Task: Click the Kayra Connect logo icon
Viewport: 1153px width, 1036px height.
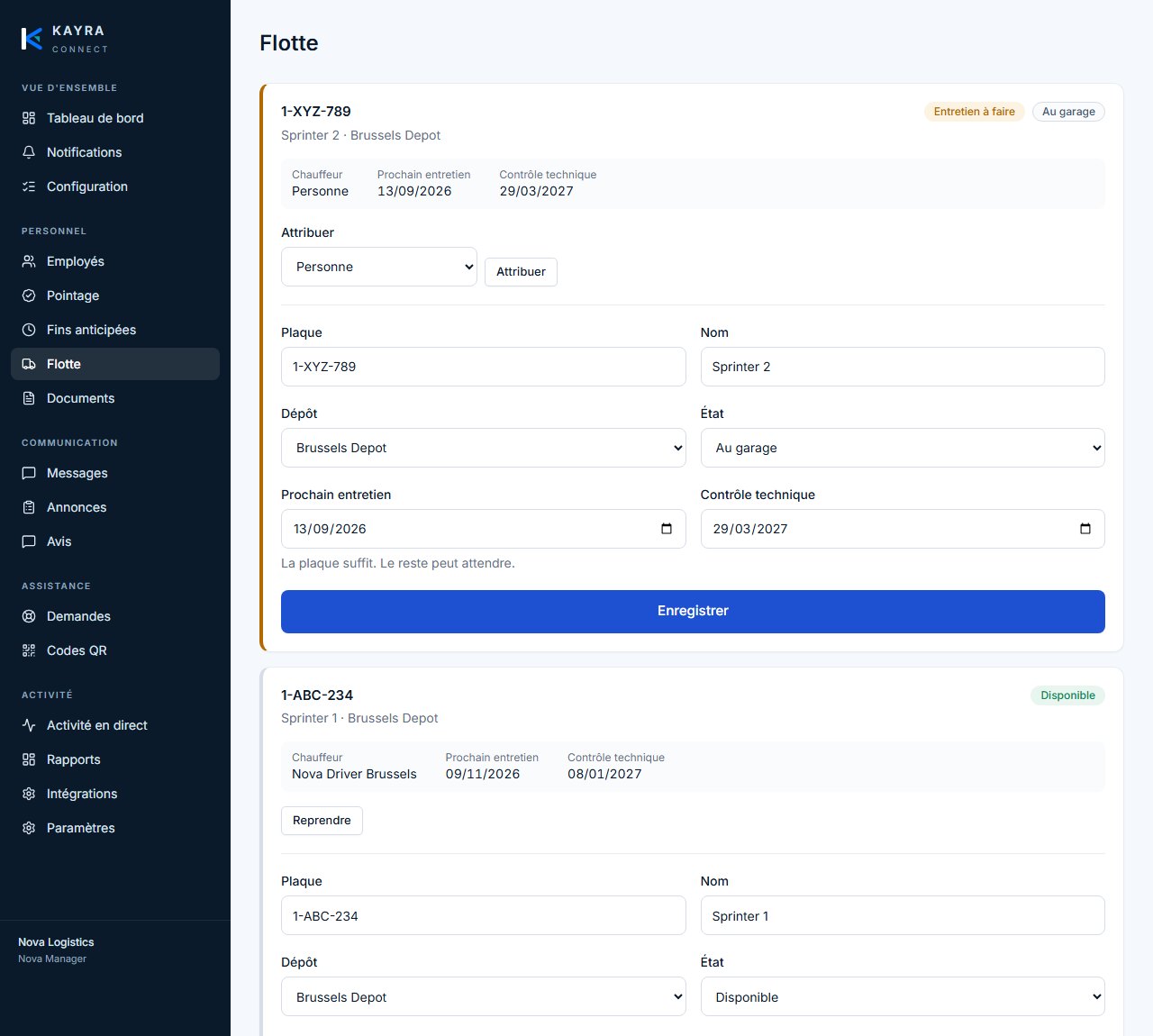Action: click(32, 39)
